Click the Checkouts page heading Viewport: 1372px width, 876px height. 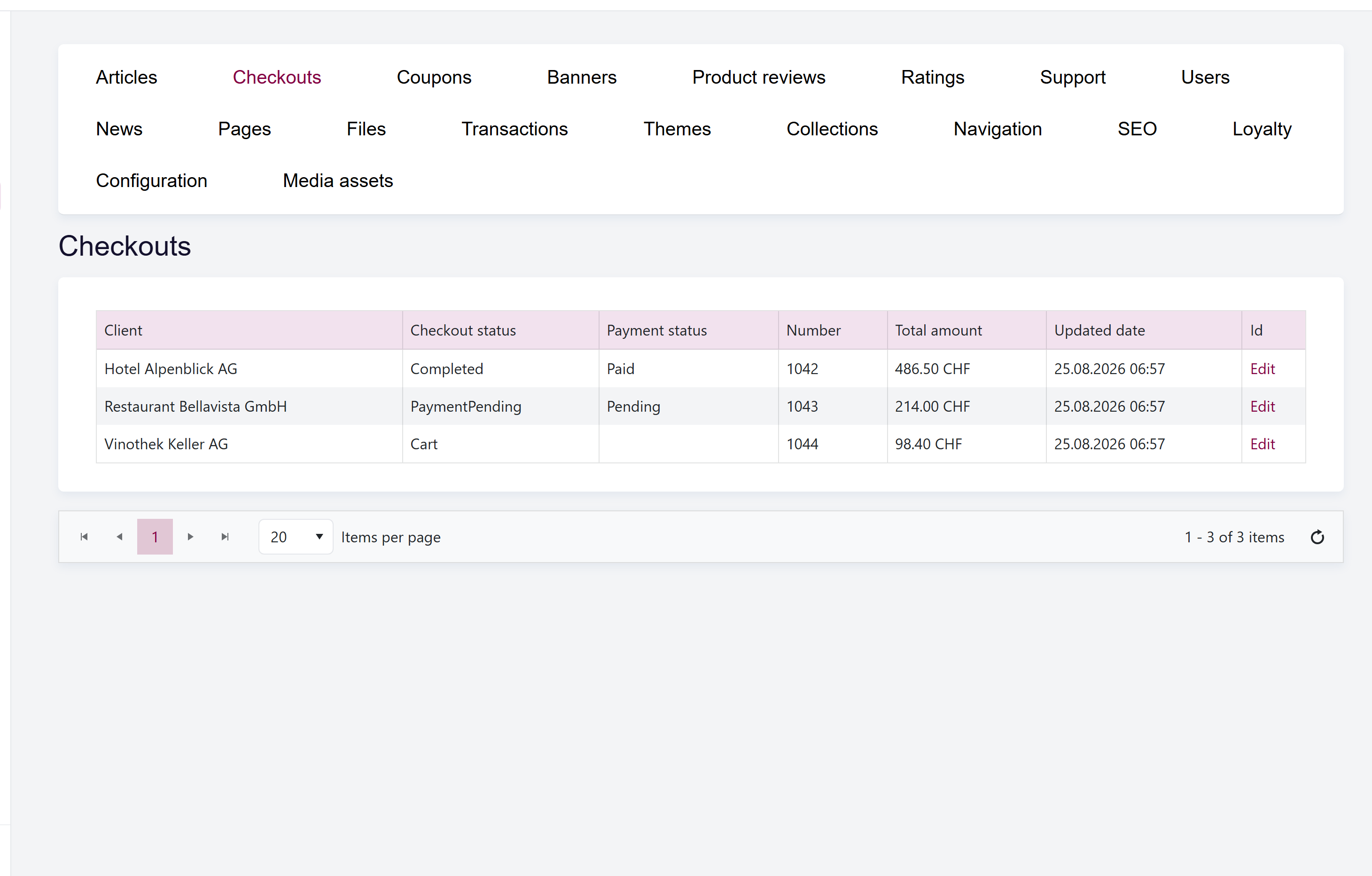coord(125,246)
